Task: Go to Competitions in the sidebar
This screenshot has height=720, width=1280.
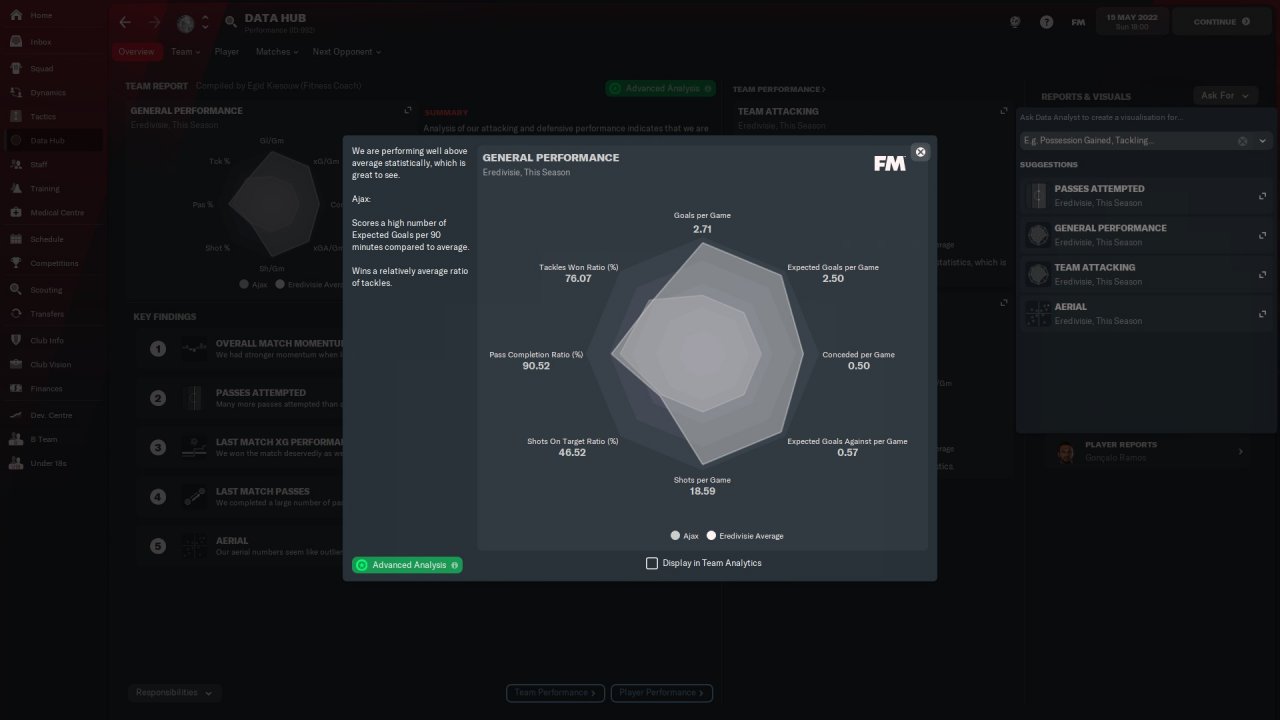Action: coord(52,264)
